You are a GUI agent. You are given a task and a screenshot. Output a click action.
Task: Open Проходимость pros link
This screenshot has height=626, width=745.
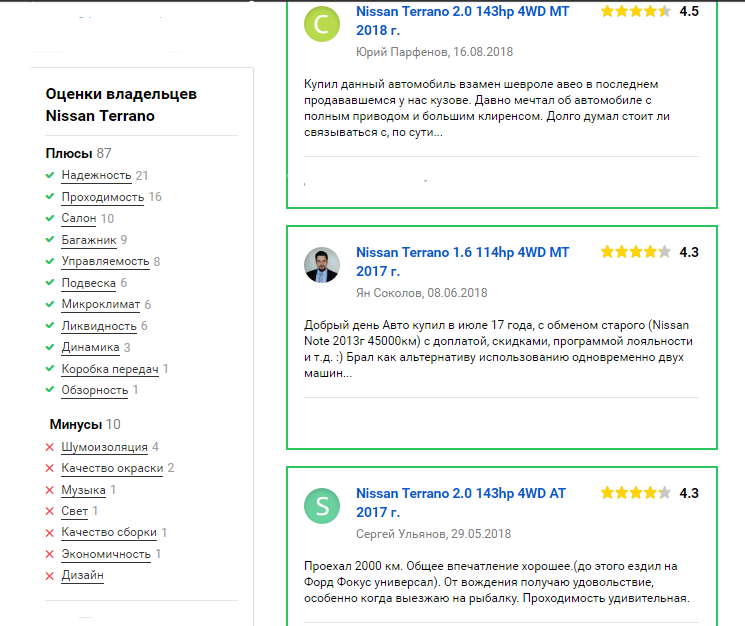pos(103,197)
